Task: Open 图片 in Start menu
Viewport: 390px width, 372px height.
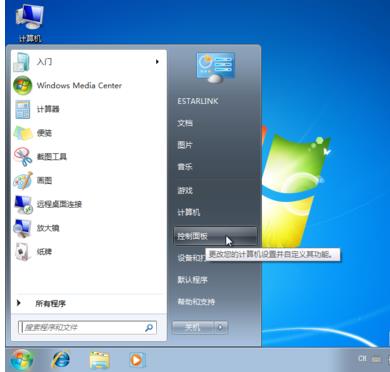Action: [x=185, y=145]
